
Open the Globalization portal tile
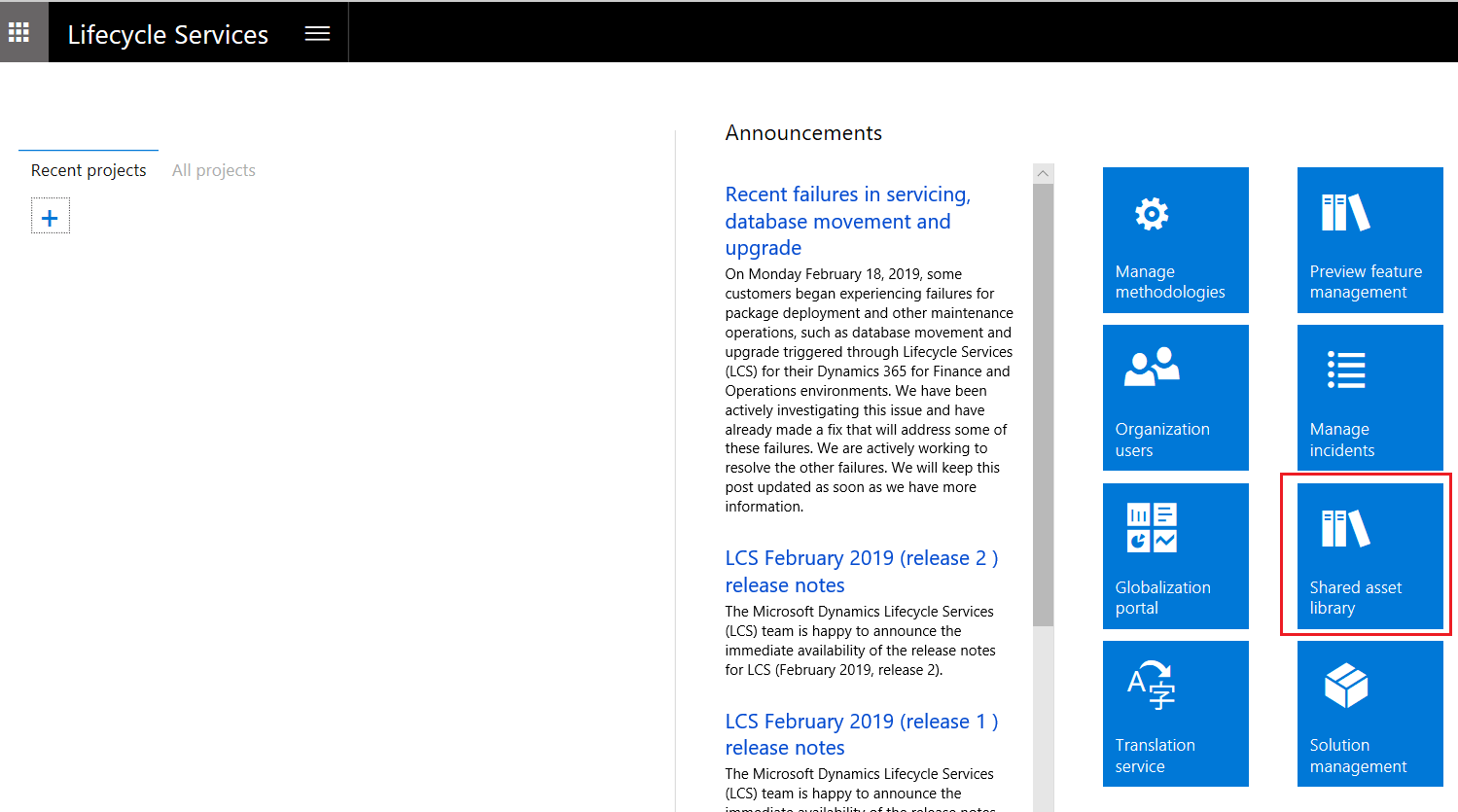pos(1175,556)
